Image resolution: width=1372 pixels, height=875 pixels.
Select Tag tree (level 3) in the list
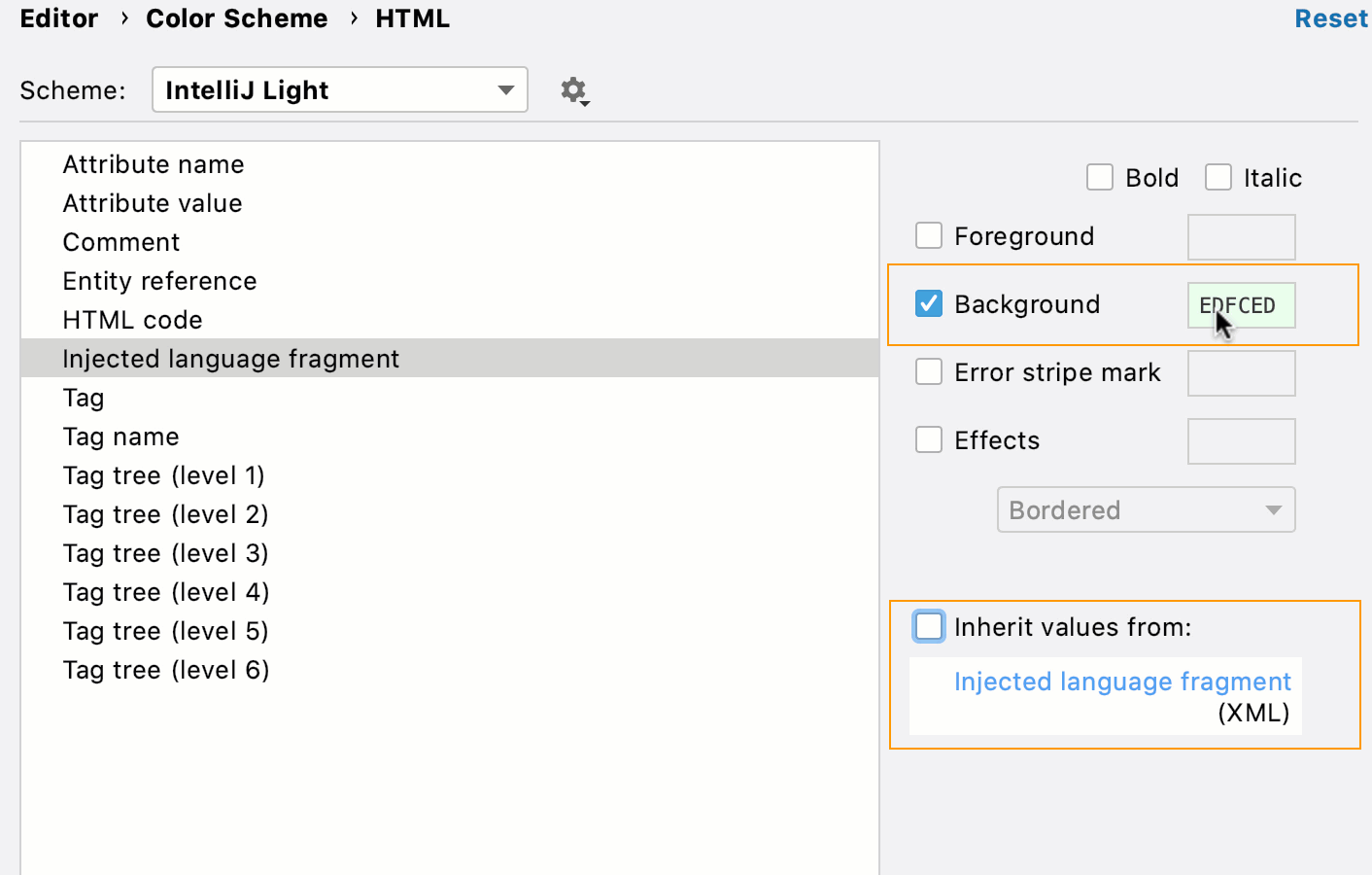pyautogui.click(x=165, y=552)
